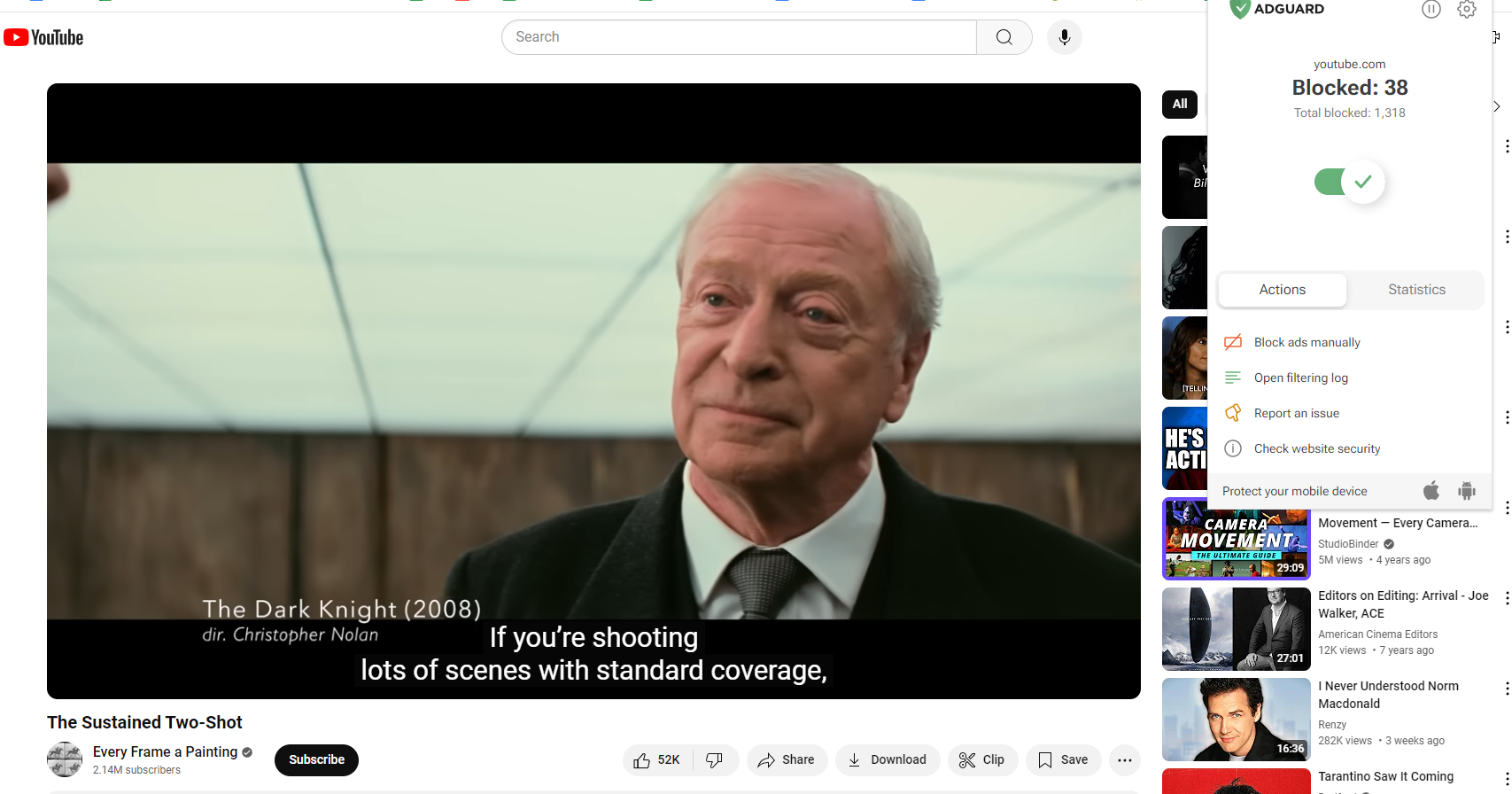
Task: Click the video player to pause
Action: 593,391
